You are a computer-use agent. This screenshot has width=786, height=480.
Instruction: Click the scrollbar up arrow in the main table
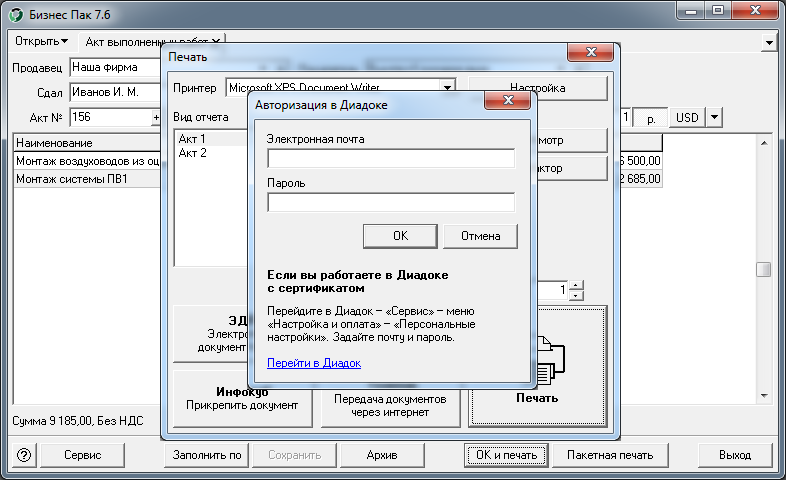pos(764,143)
